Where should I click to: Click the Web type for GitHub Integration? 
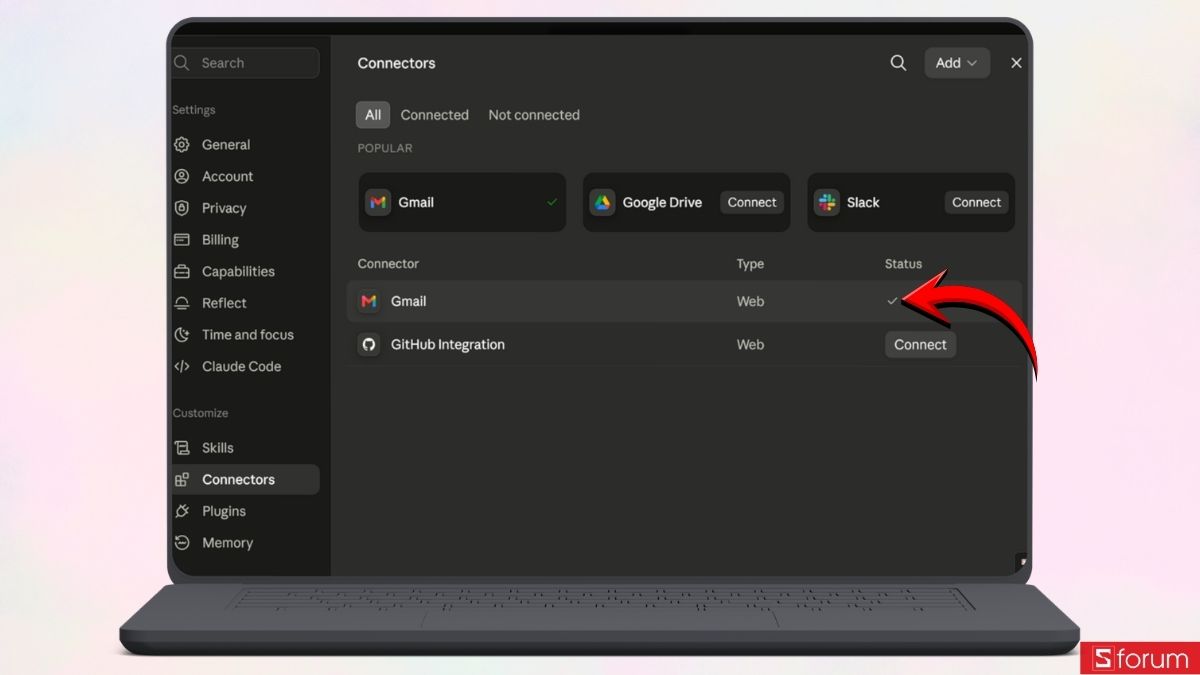750,344
